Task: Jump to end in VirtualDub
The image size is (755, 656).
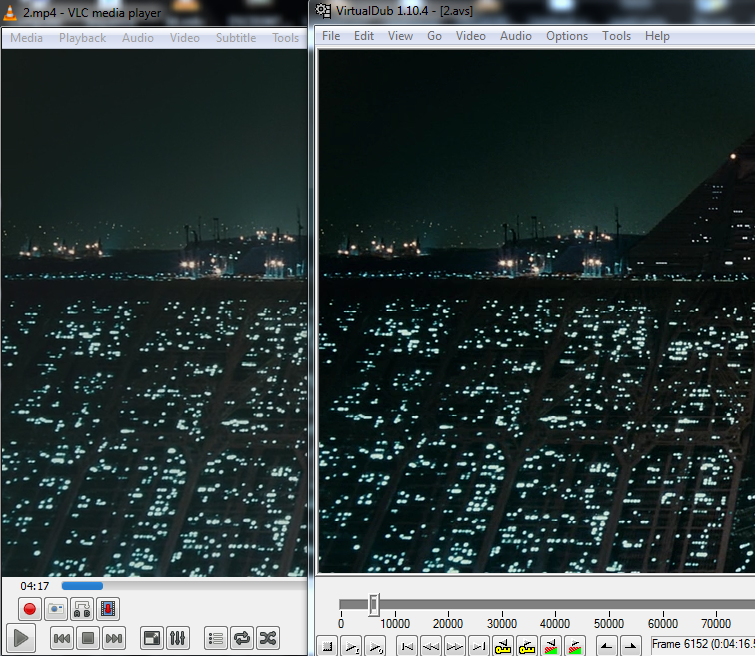Action: click(479, 646)
